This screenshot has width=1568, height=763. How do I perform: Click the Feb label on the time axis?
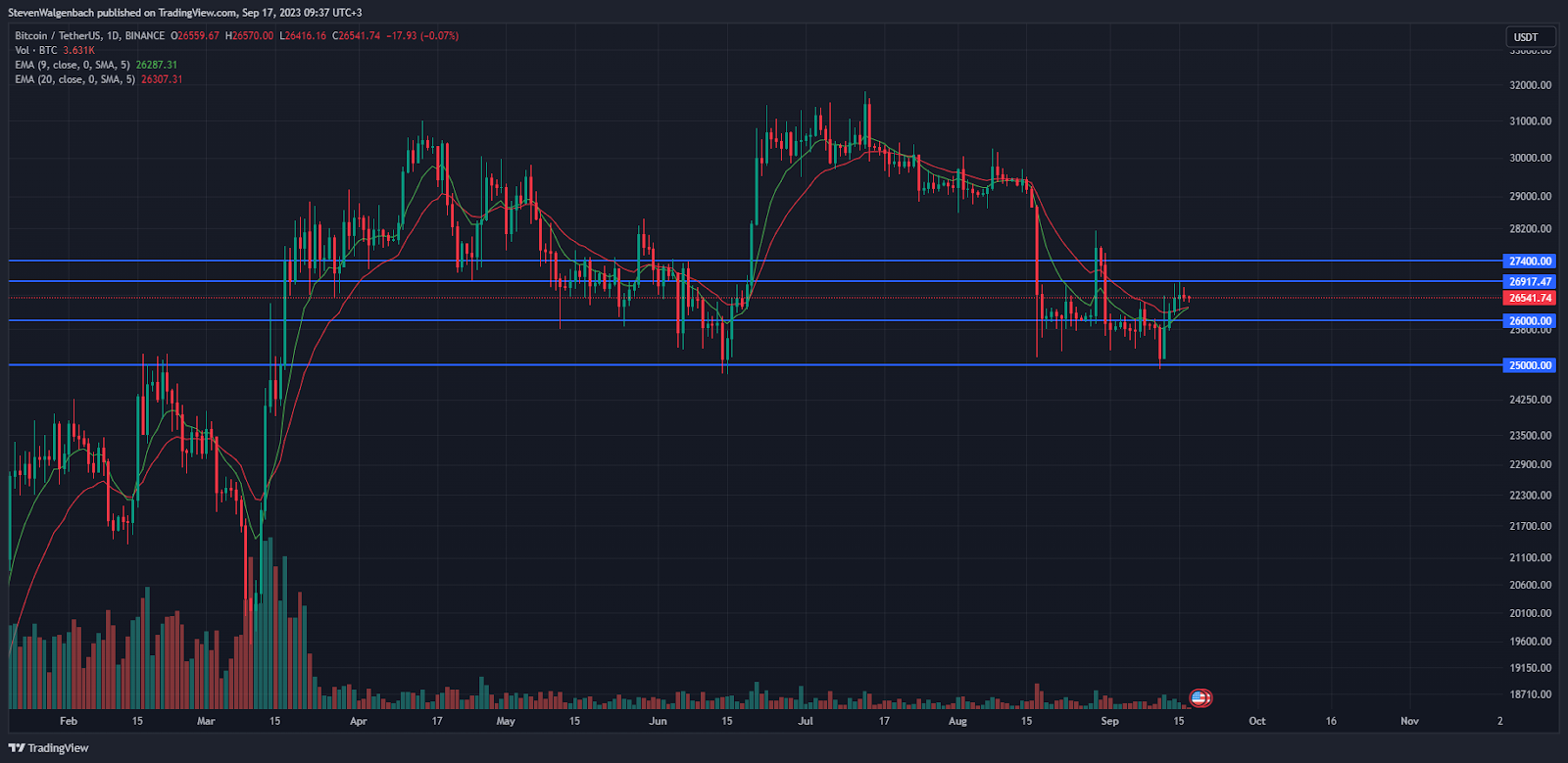click(69, 721)
